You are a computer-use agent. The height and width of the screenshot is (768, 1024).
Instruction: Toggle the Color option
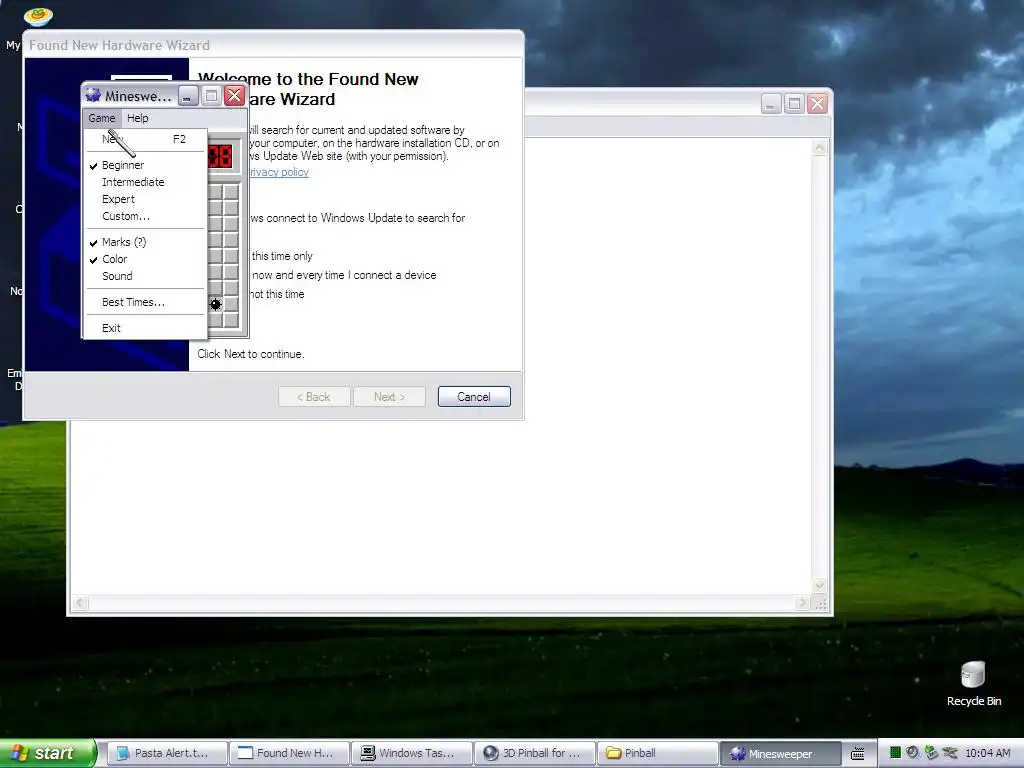(x=145, y=259)
